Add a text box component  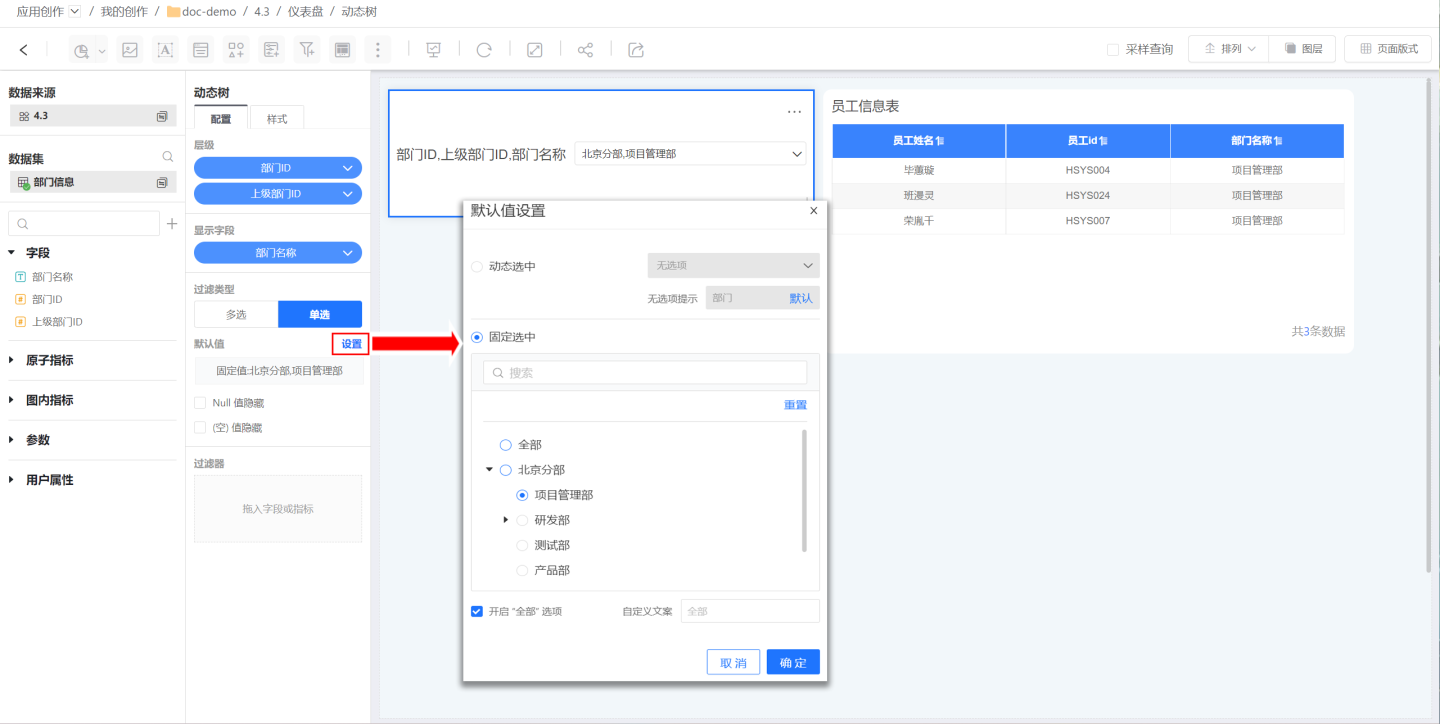165,50
